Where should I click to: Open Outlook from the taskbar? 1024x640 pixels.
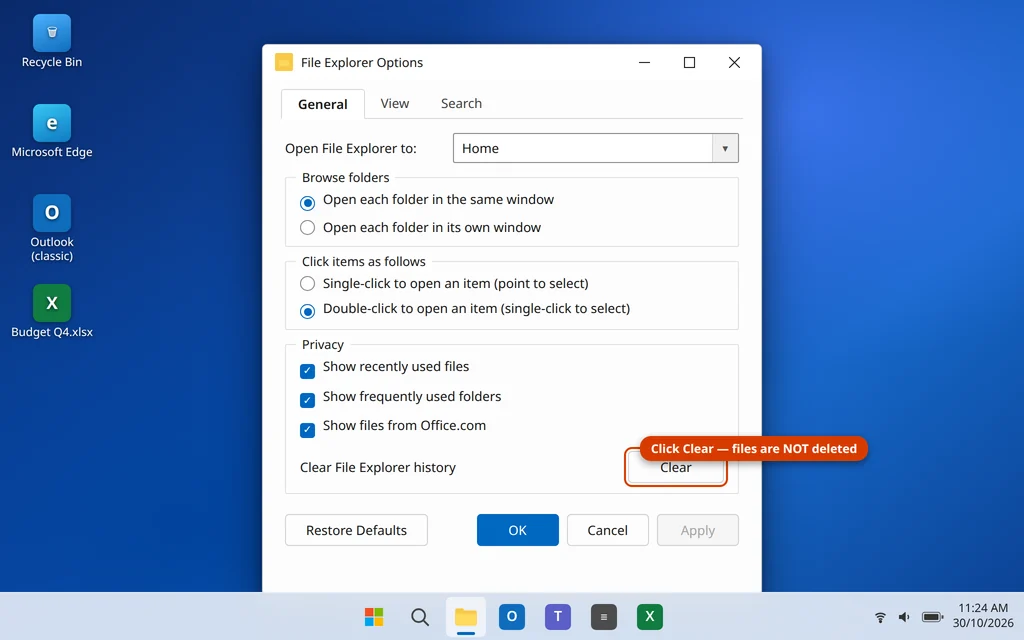tap(512, 616)
